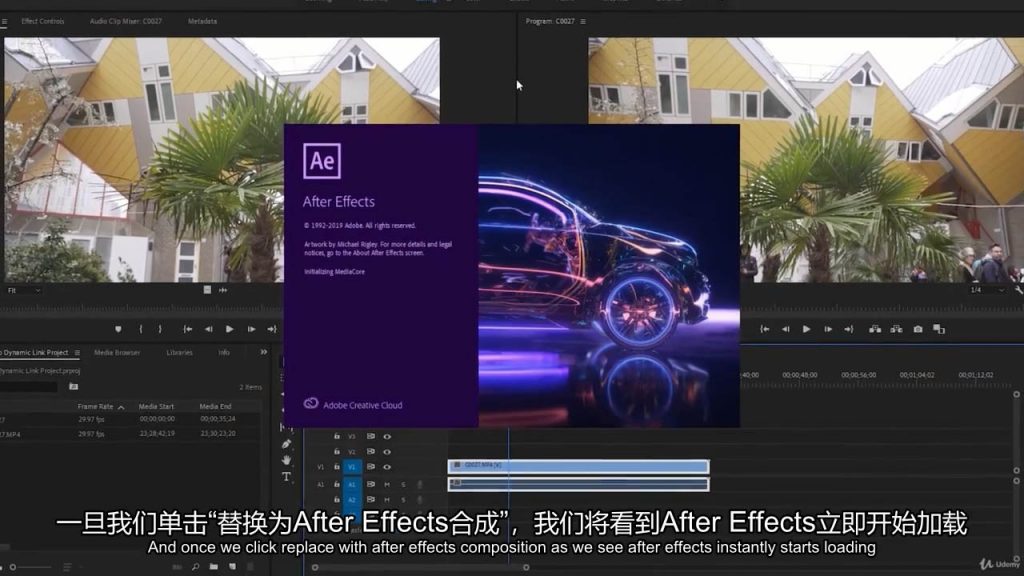Image resolution: width=1024 pixels, height=576 pixels.
Task: Click the Lift button in Program monitor
Action: (x=875, y=329)
